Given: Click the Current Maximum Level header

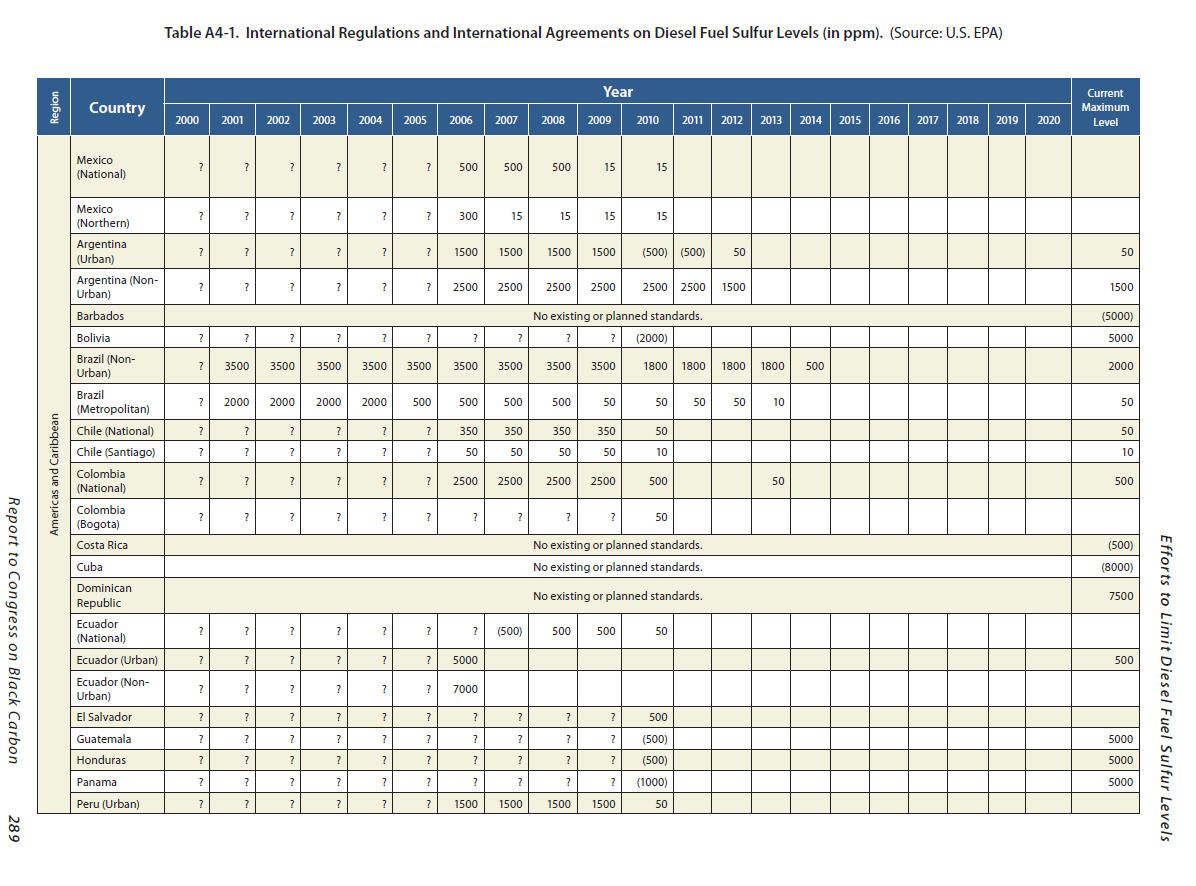Looking at the screenshot, I should [x=1105, y=108].
